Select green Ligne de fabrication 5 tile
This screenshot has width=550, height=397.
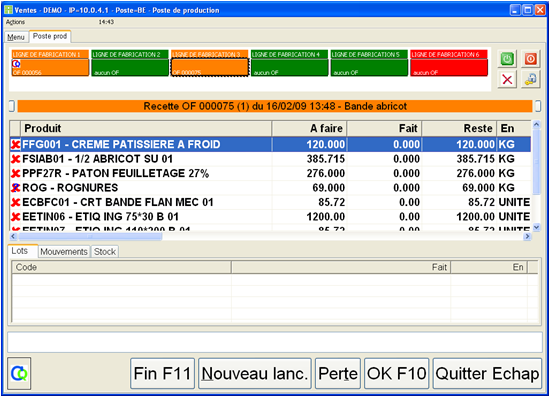pyautogui.click(x=369, y=63)
